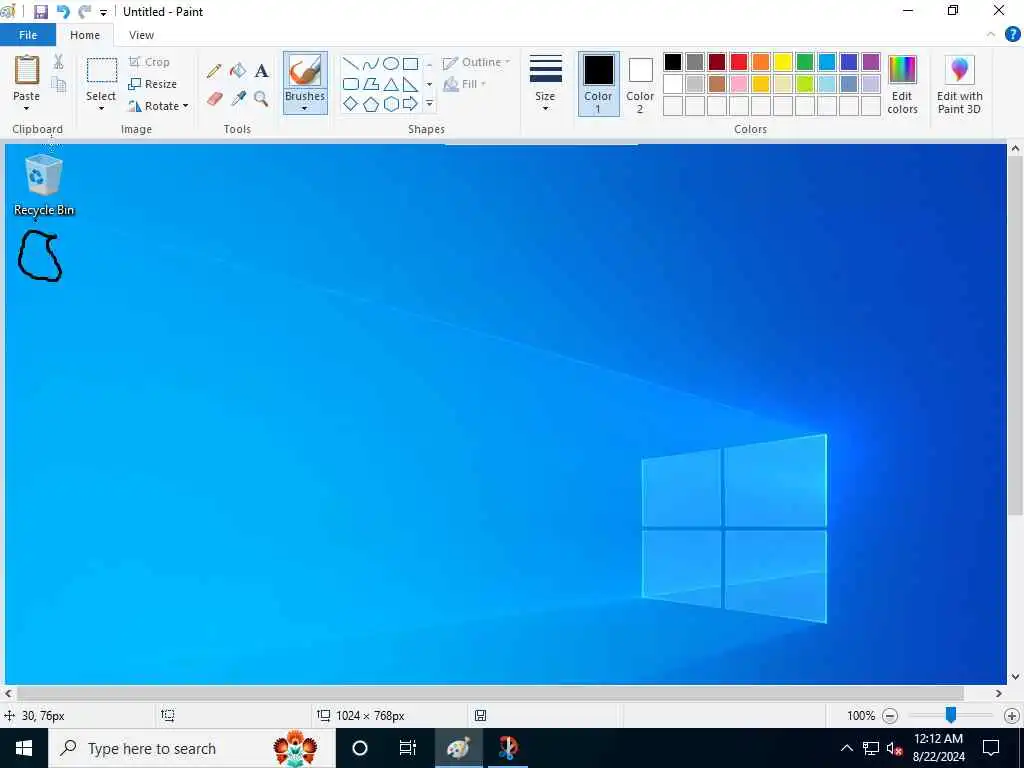The image size is (1024, 768).
Task: Select the Fill with color bucket tool
Action: tap(238, 70)
